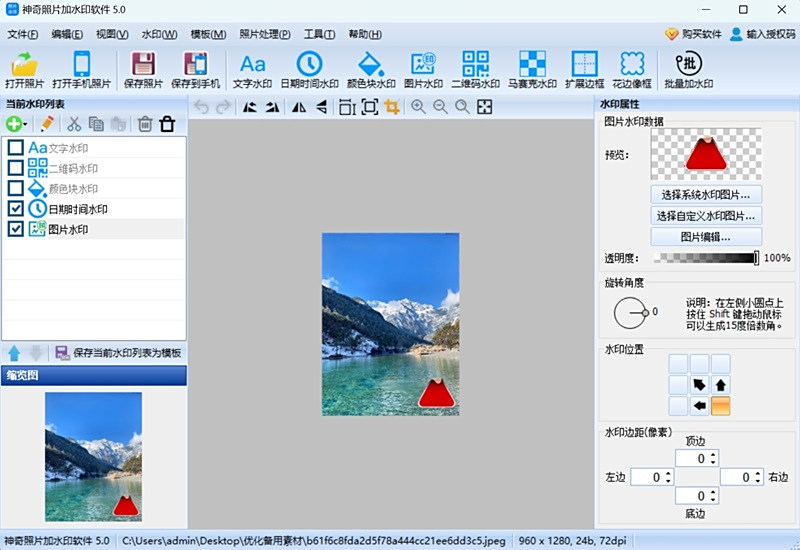Click the 二维码水印 (QR code watermark) toolbar icon

tap(475, 68)
